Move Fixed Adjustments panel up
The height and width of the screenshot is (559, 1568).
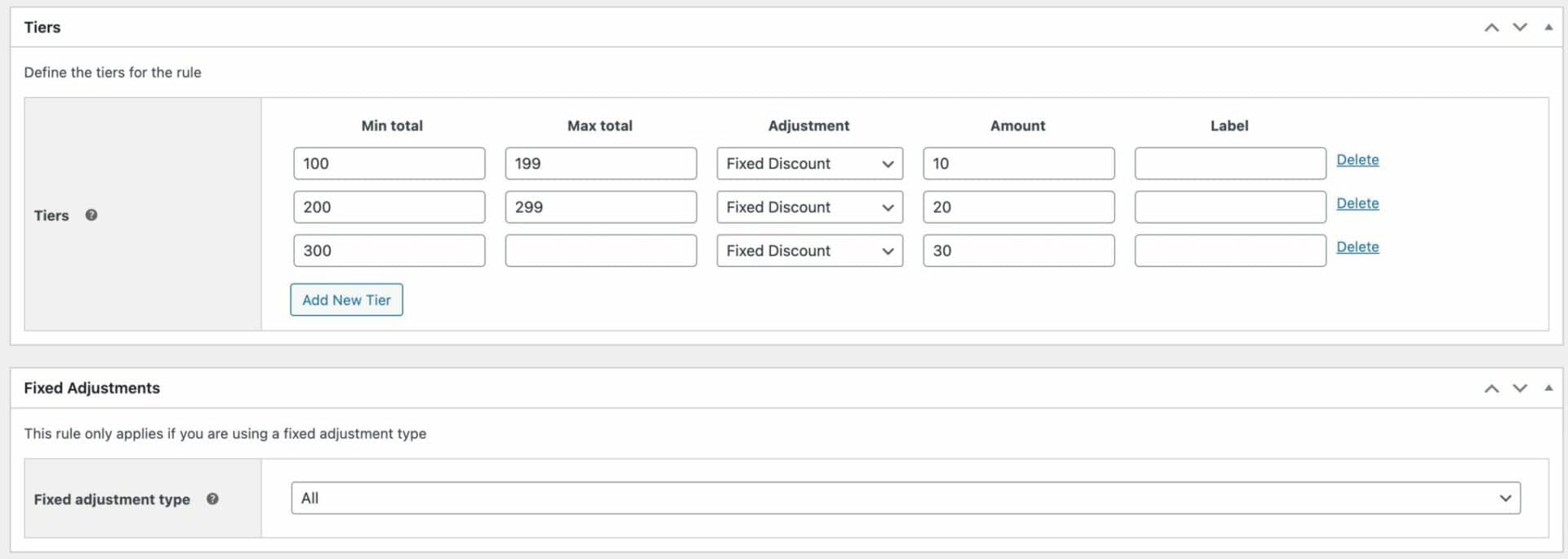(x=1491, y=388)
